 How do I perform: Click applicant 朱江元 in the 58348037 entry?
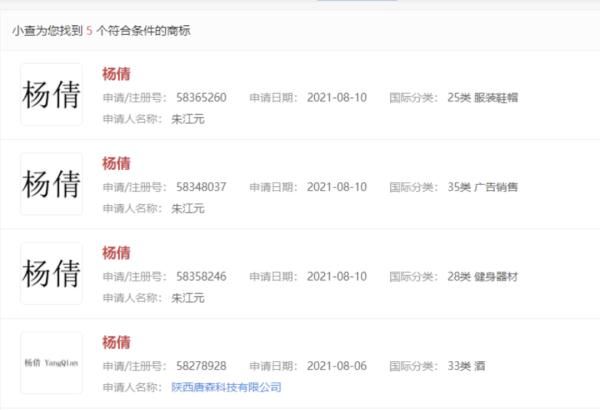tap(188, 209)
